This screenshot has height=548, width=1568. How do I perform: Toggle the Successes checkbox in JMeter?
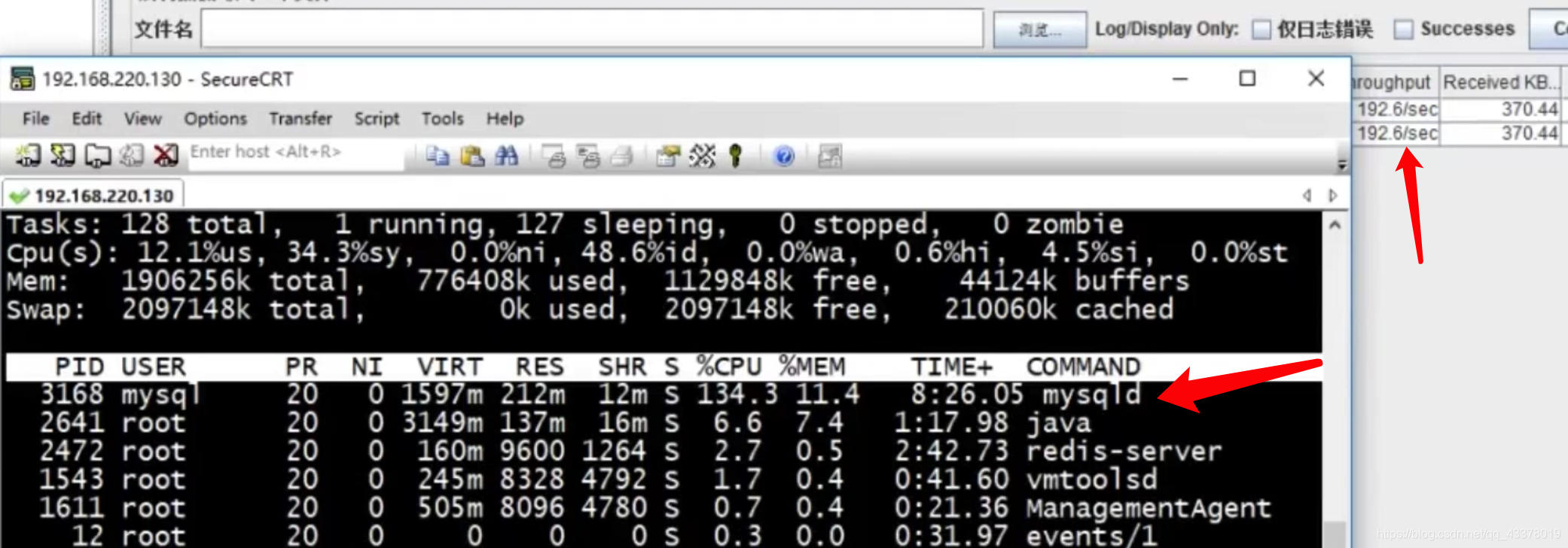coord(1403,29)
